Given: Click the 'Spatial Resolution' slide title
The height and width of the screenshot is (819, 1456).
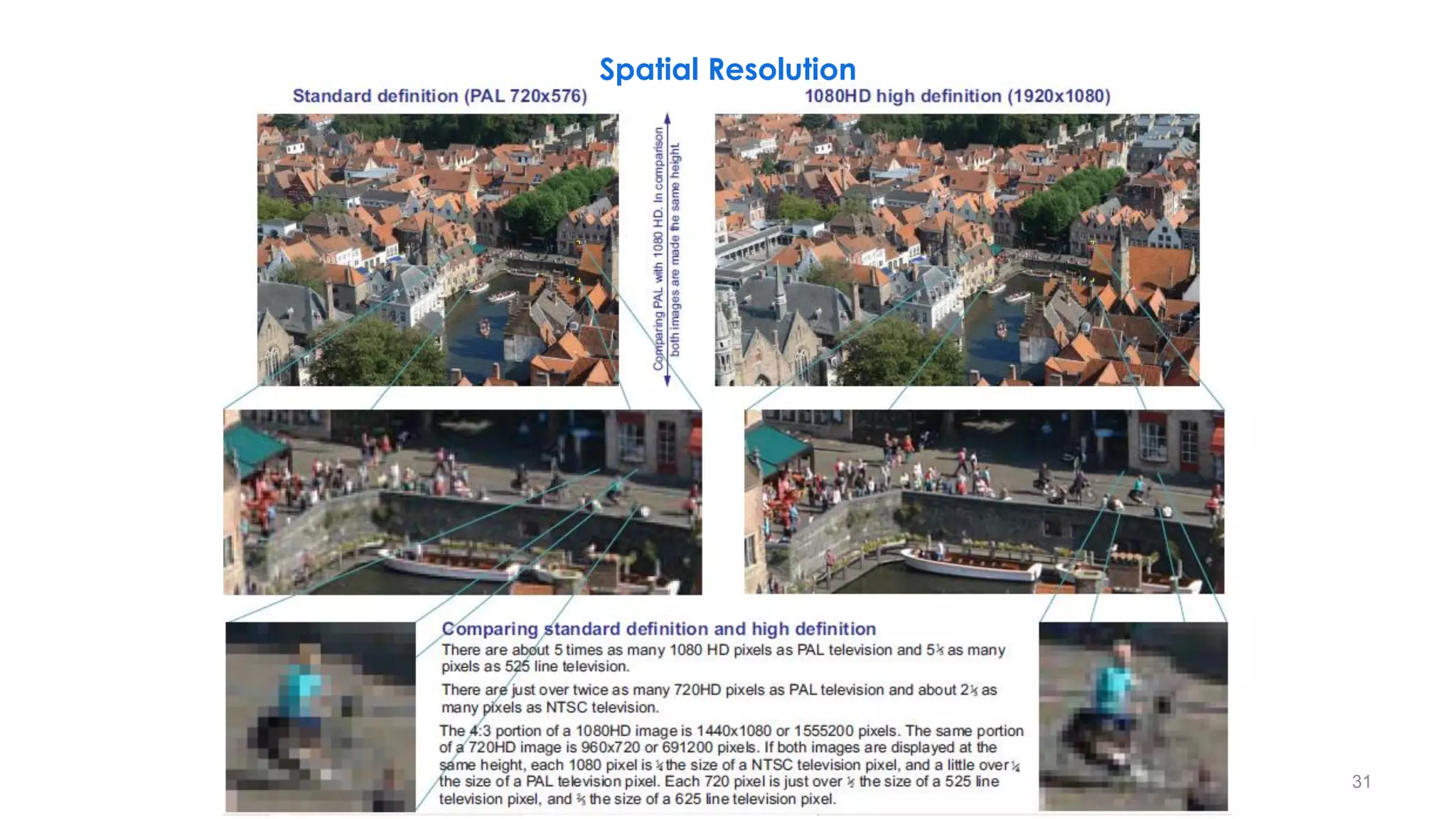Looking at the screenshot, I should click(727, 70).
